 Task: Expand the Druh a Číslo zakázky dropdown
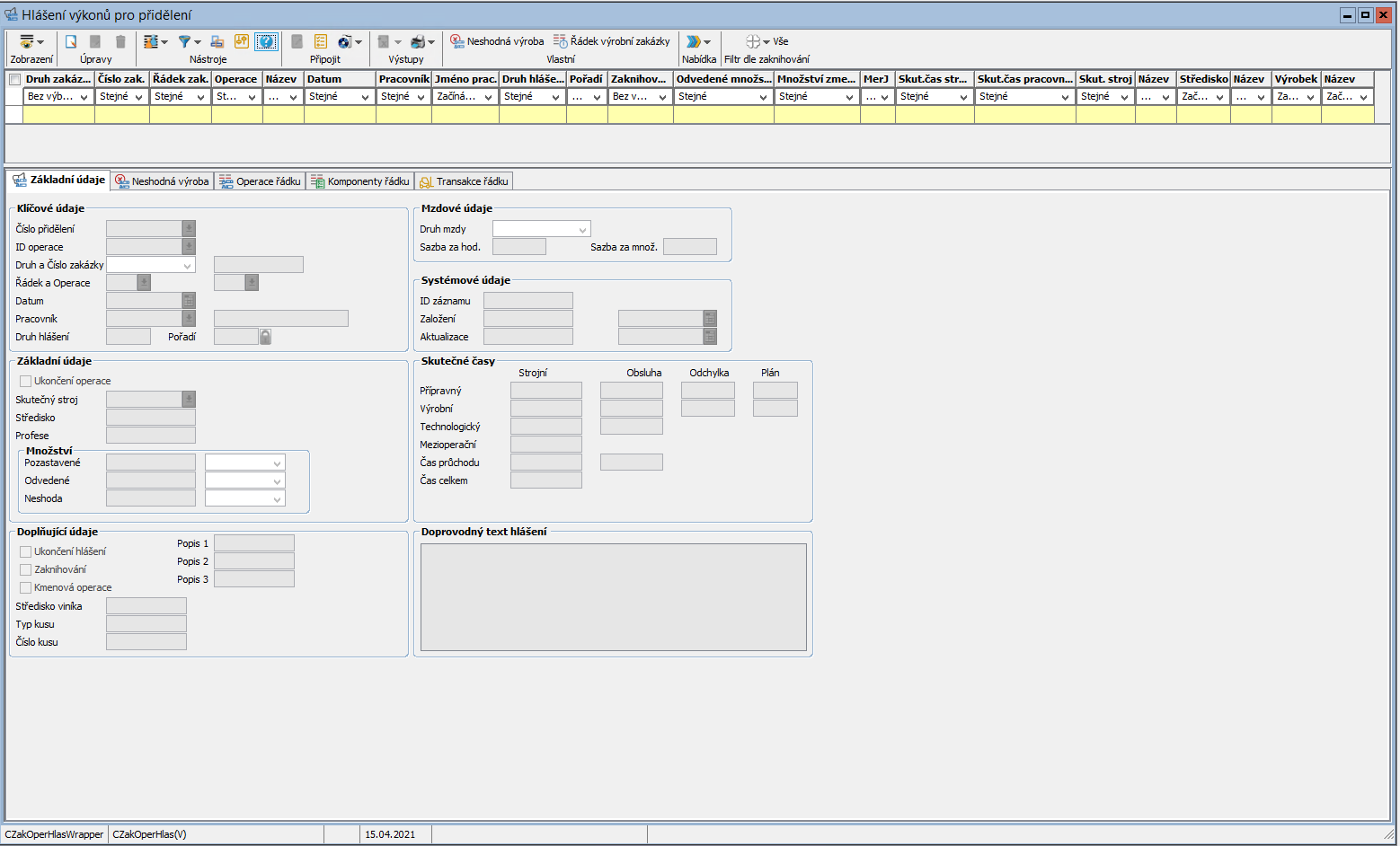[x=187, y=265]
